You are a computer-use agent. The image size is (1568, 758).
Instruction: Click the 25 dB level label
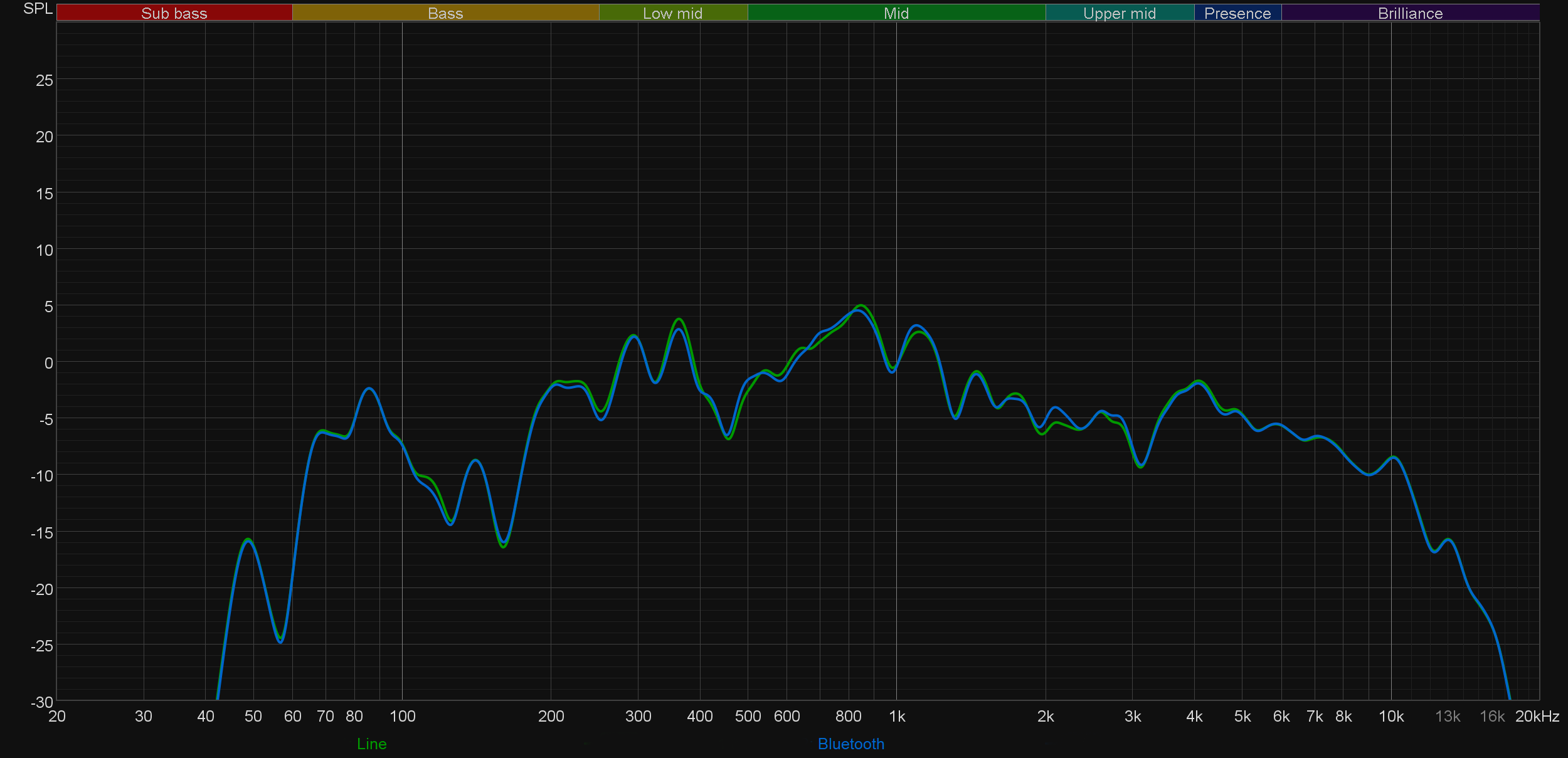pyautogui.click(x=44, y=80)
